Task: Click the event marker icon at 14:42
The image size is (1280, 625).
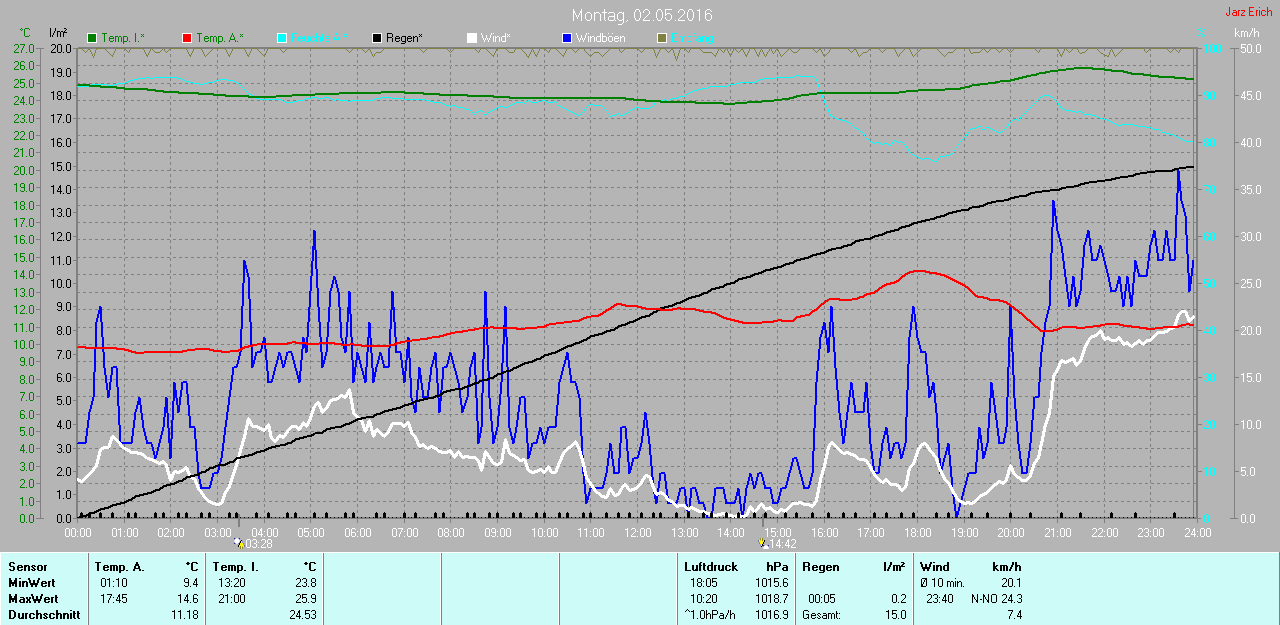Action: tap(764, 543)
